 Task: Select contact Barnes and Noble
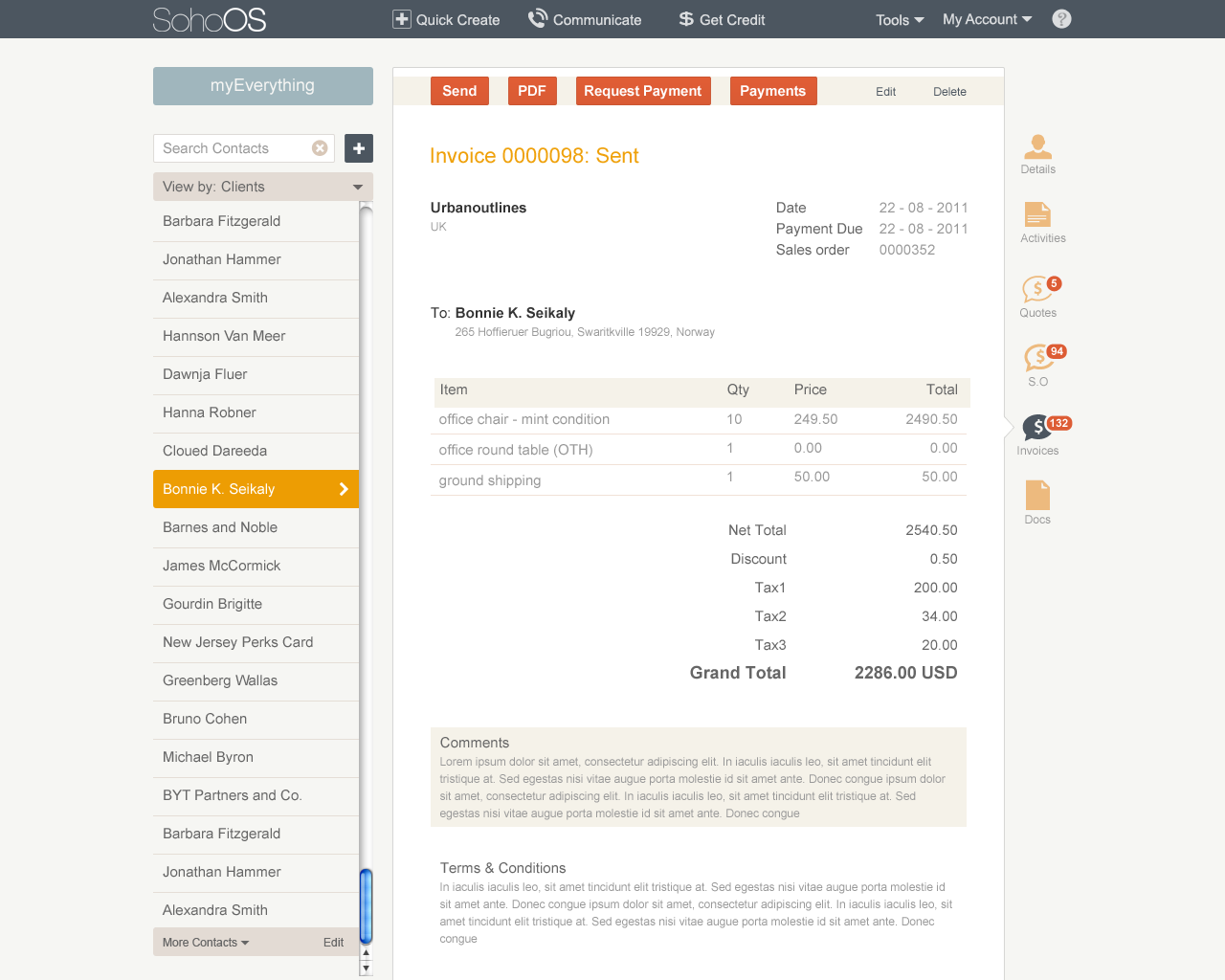point(256,527)
